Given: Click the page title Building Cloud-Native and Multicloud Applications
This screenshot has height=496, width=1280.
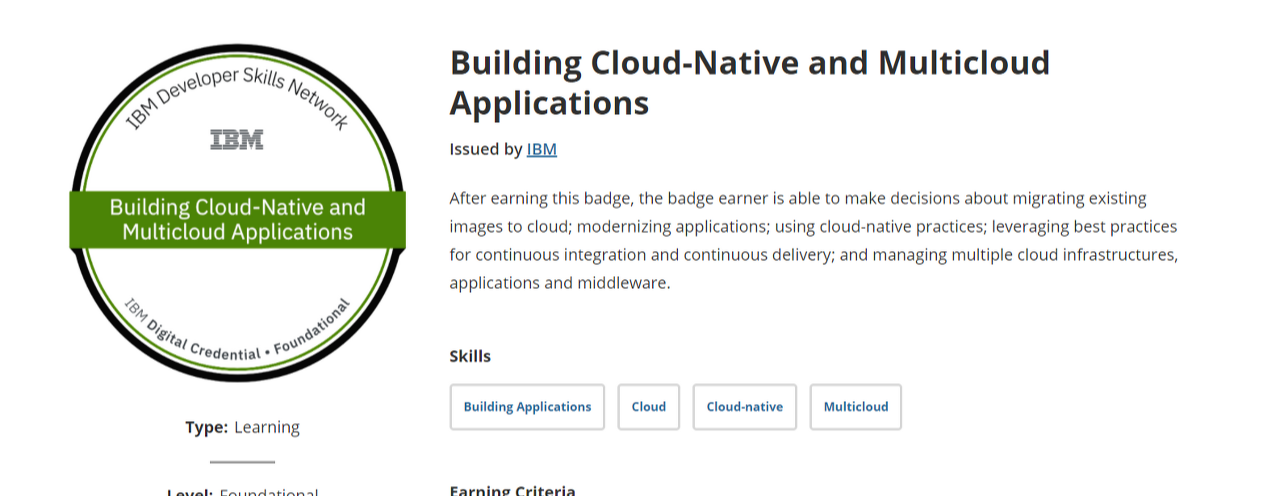Looking at the screenshot, I should click(x=750, y=82).
